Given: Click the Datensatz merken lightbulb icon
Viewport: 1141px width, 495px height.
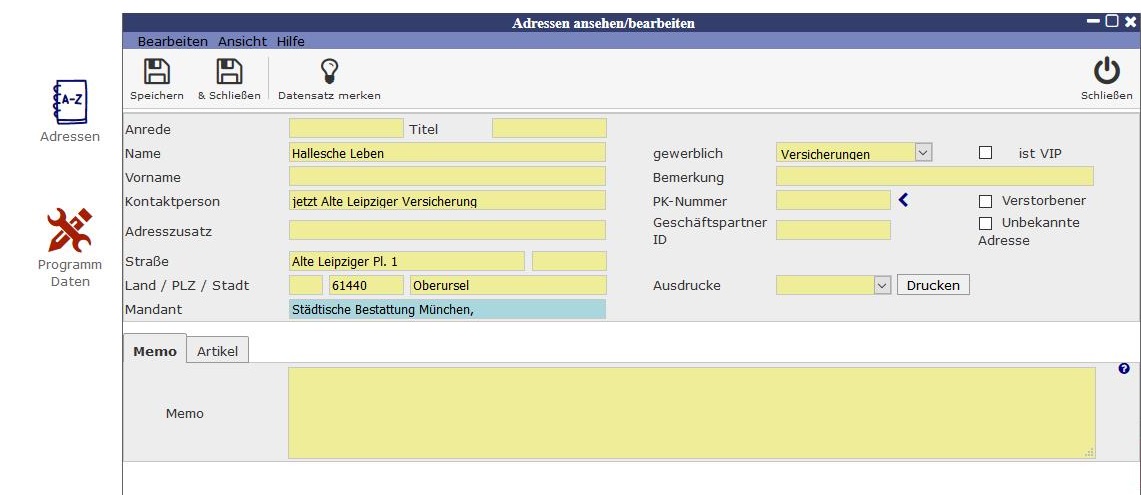Looking at the screenshot, I should coord(329,72).
